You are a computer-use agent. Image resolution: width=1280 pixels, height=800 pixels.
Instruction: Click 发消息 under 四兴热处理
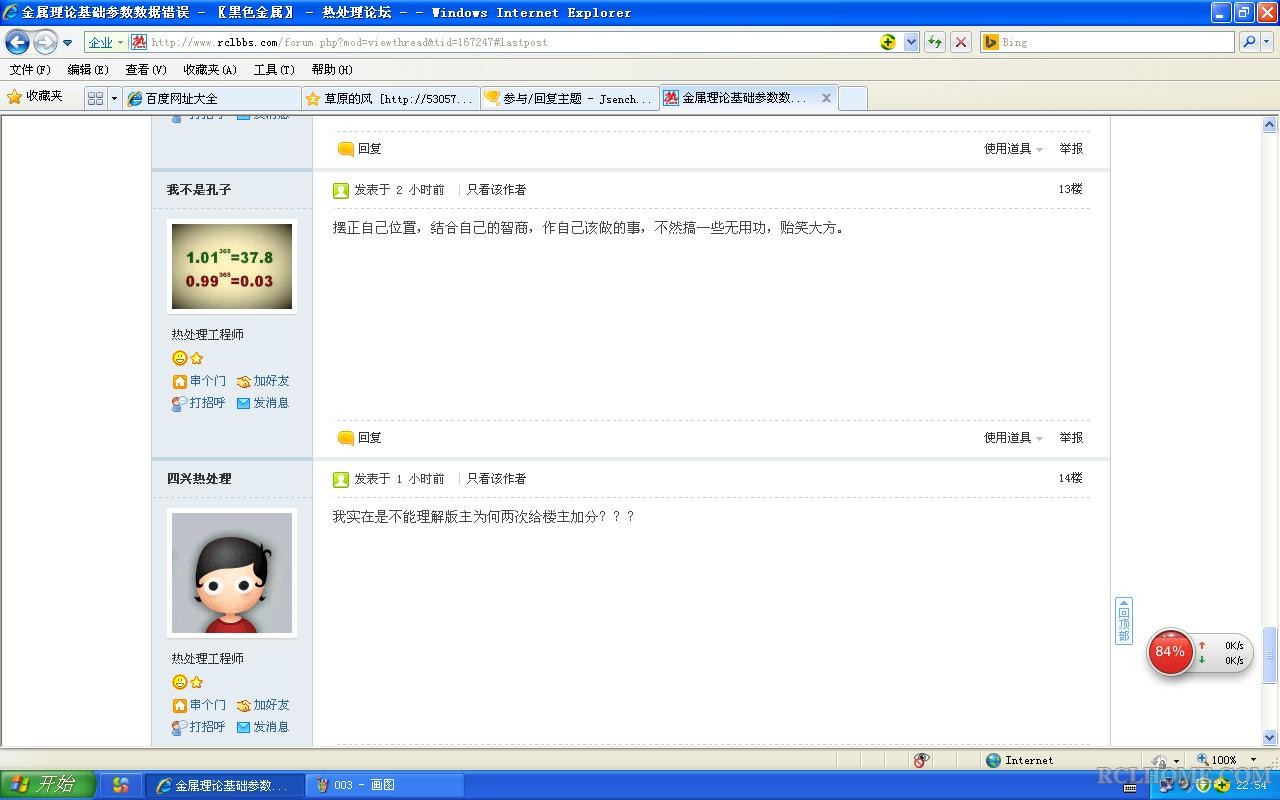pyautogui.click(x=263, y=727)
